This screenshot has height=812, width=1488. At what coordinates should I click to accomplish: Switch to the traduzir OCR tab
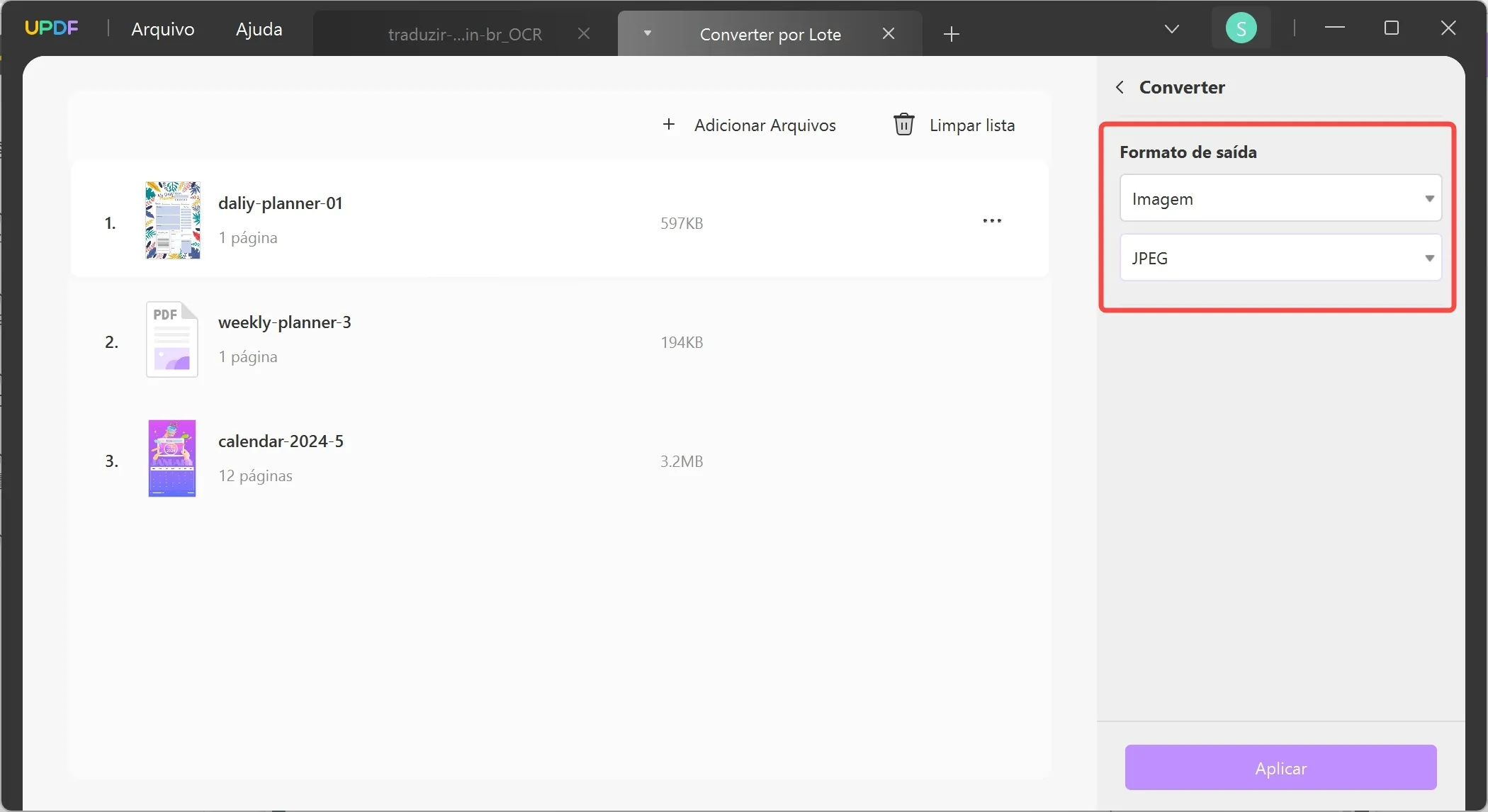pos(464,33)
